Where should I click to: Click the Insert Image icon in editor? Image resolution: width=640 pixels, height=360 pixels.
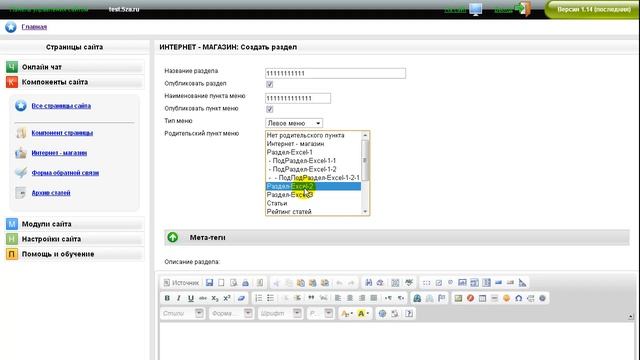(x=458, y=298)
